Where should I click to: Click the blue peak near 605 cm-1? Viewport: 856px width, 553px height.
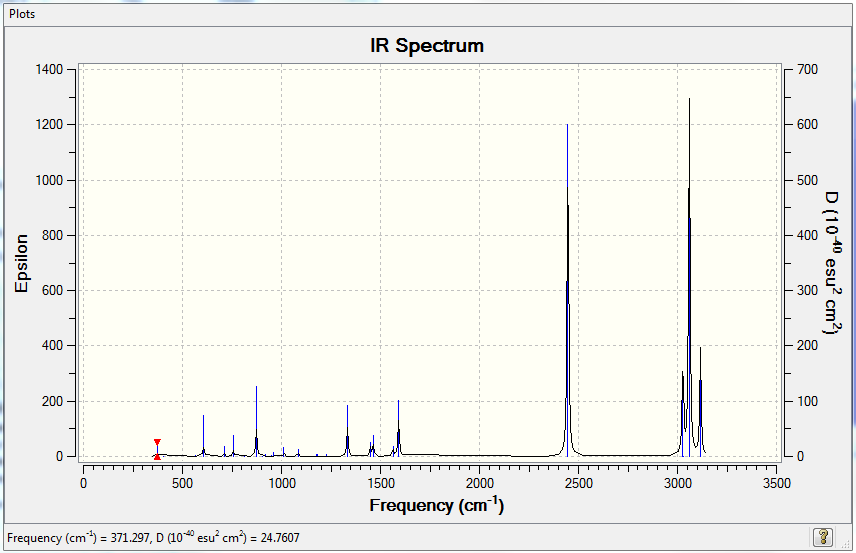204,435
